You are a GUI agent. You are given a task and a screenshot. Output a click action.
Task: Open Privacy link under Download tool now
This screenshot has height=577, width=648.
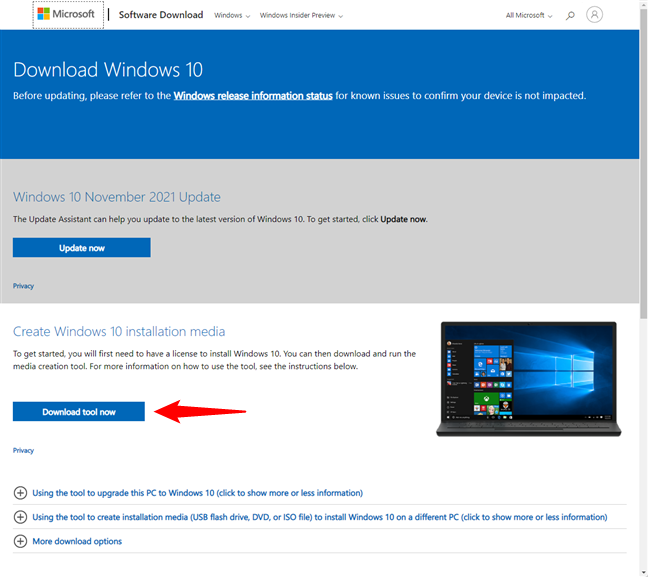tap(23, 451)
